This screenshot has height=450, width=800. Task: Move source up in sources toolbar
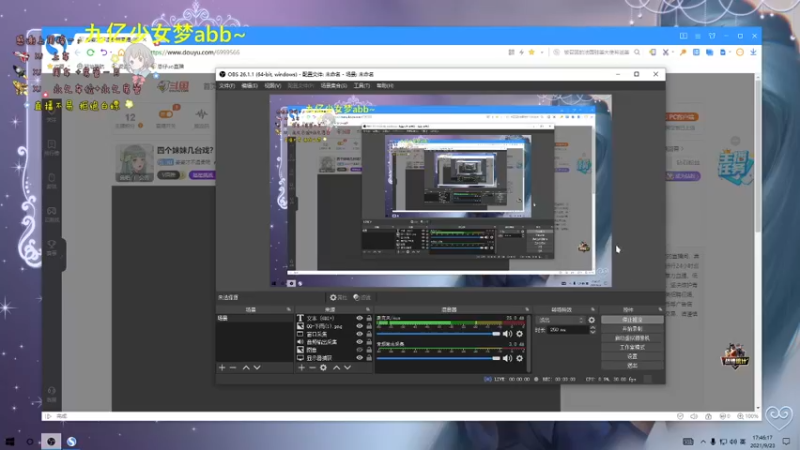pos(336,367)
